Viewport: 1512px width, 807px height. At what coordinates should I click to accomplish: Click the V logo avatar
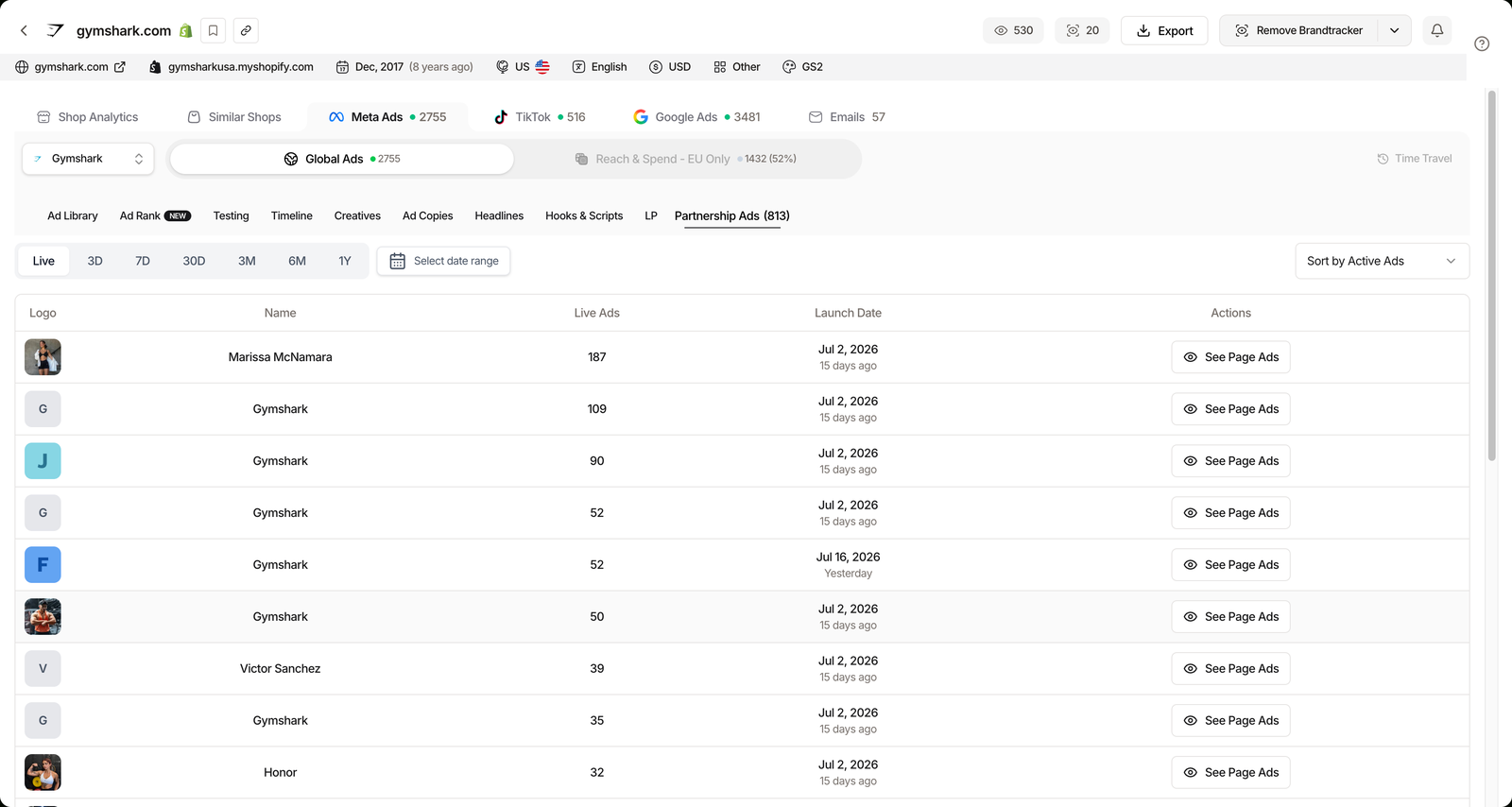pyautogui.click(x=43, y=669)
